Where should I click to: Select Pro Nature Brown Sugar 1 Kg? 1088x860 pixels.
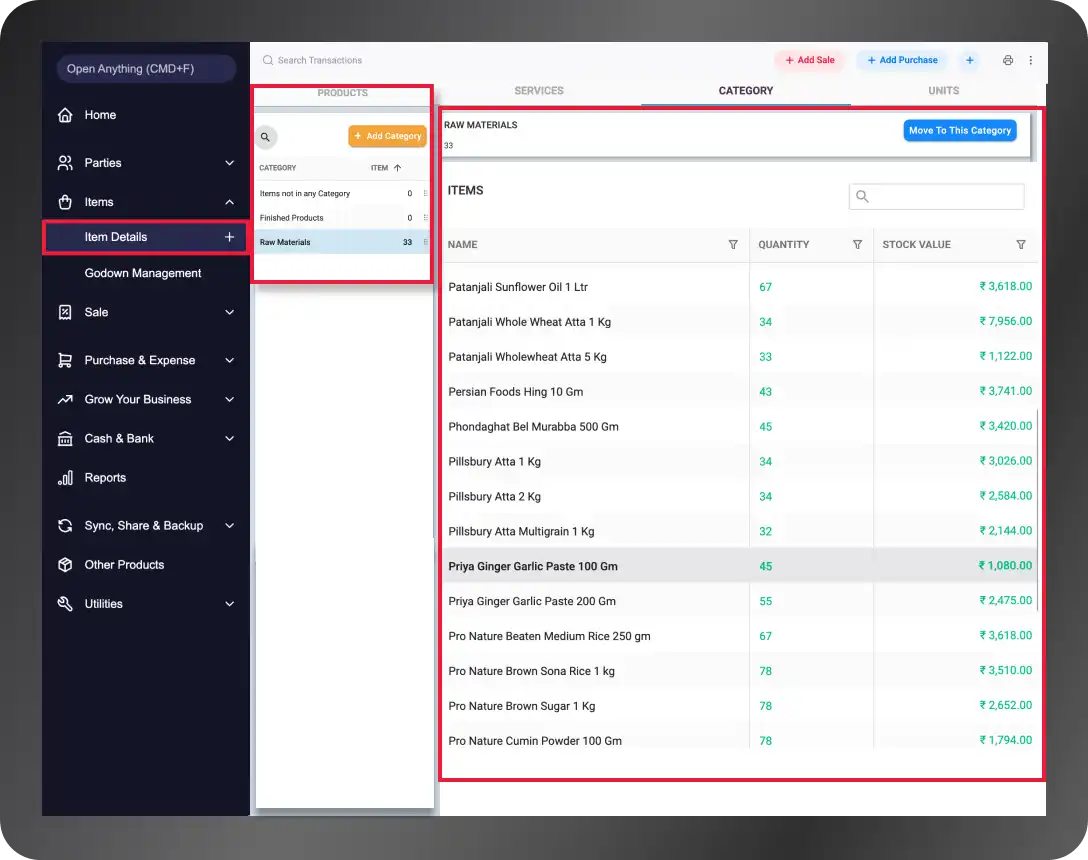740,707
